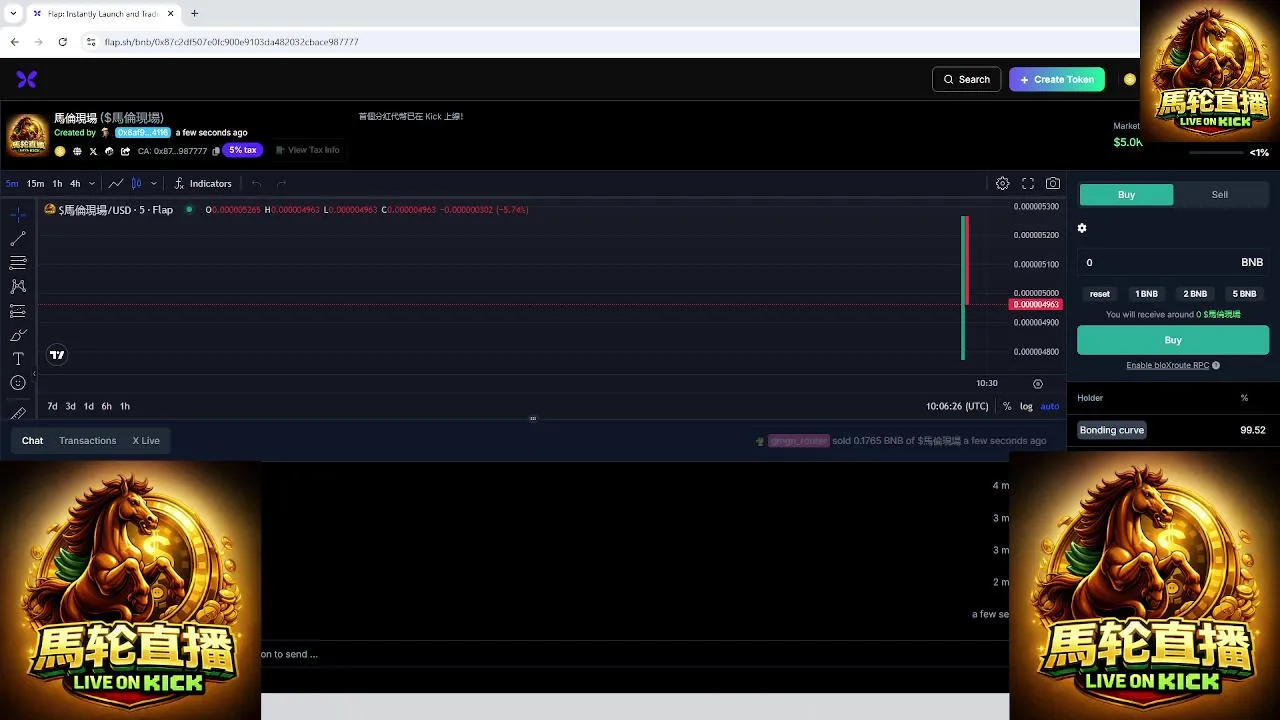Toggle auto scale on chart
Image resolution: width=1280 pixels, height=720 pixels.
(1050, 406)
